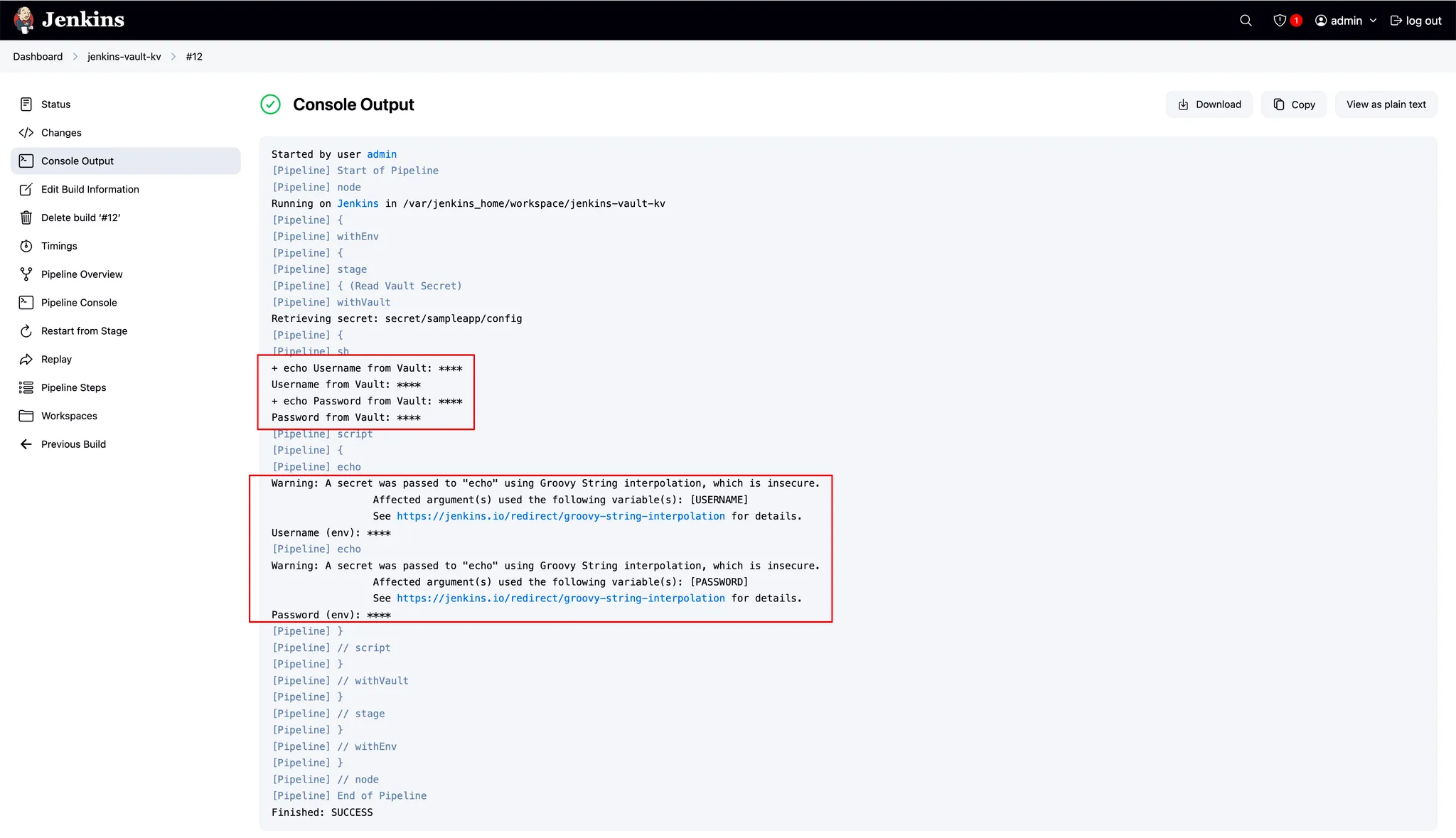Click the Timings clock icon

[26, 246]
